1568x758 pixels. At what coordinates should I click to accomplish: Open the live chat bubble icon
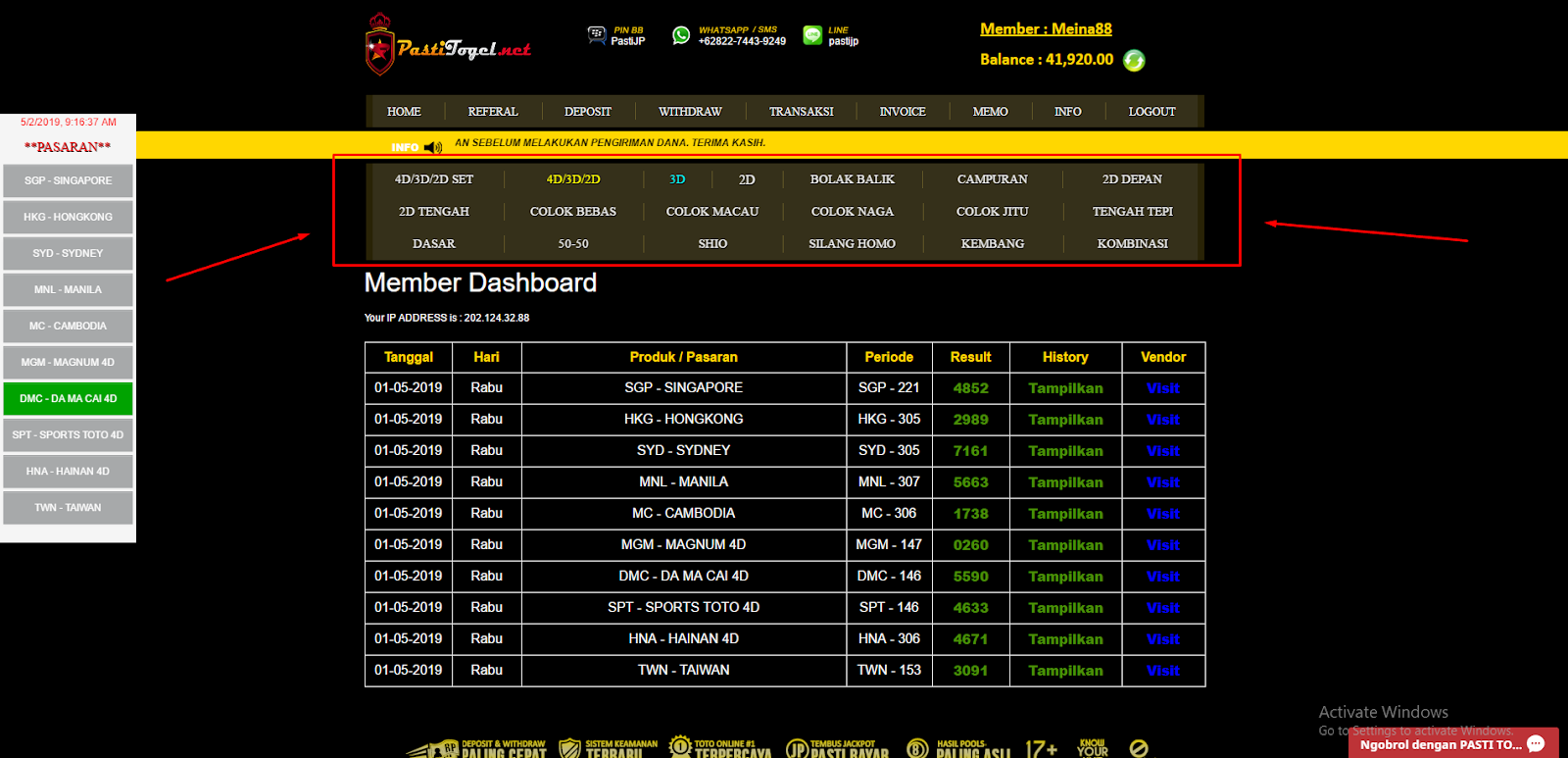(1536, 744)
